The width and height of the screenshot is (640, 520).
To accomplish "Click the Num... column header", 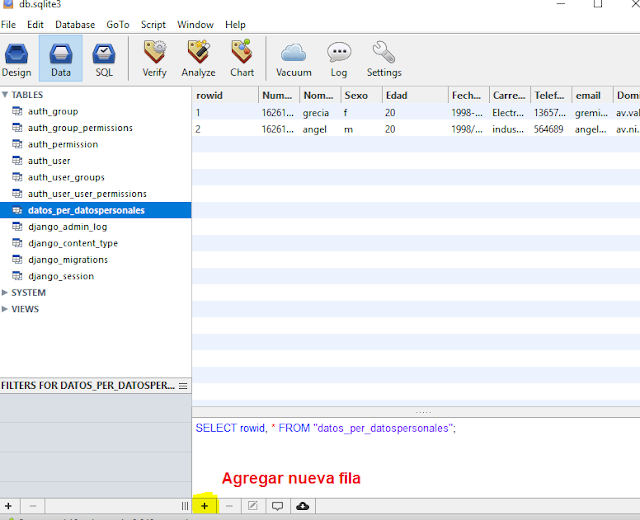I will pos(279,95).
